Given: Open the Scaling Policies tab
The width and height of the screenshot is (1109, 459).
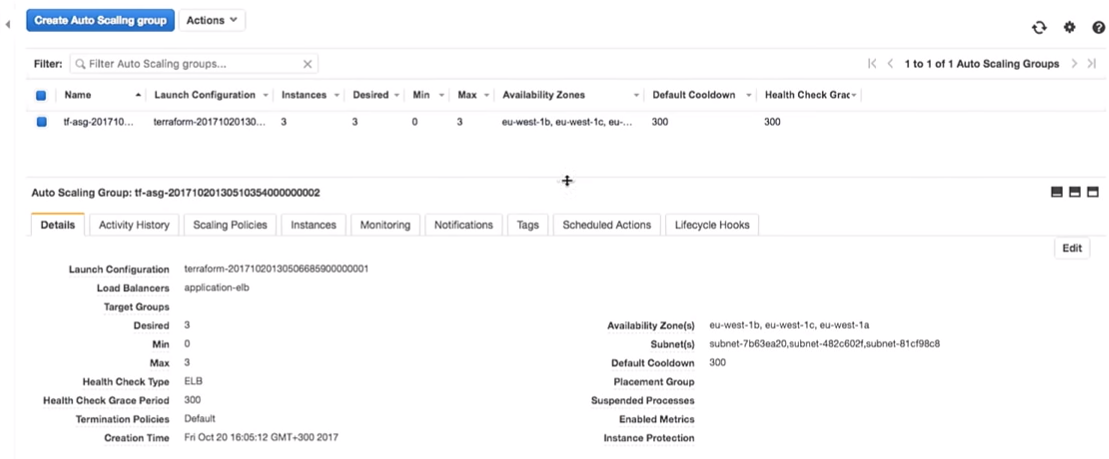Looking at the screenshot, I should coord(230,225).
